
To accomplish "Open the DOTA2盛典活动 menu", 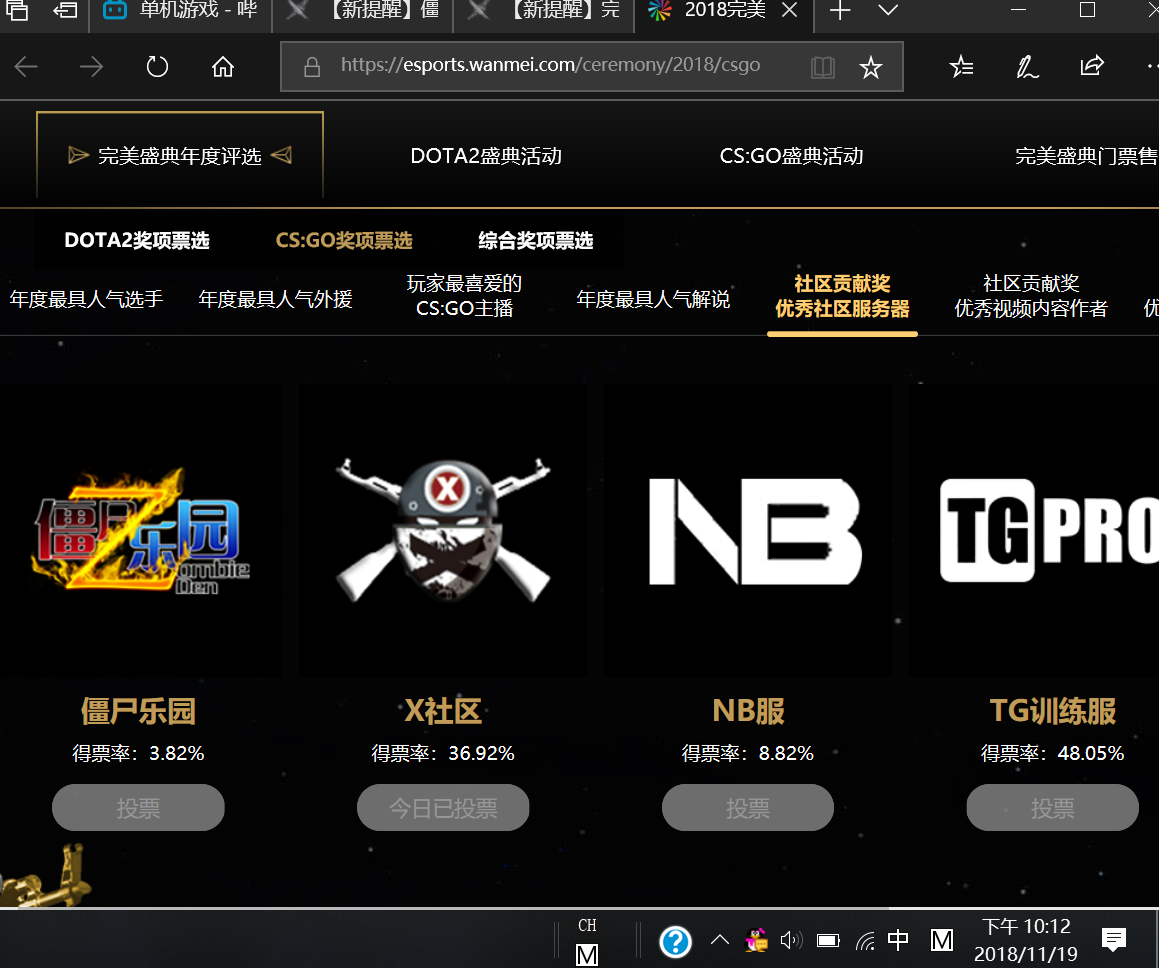I will [x=485, y=155].
